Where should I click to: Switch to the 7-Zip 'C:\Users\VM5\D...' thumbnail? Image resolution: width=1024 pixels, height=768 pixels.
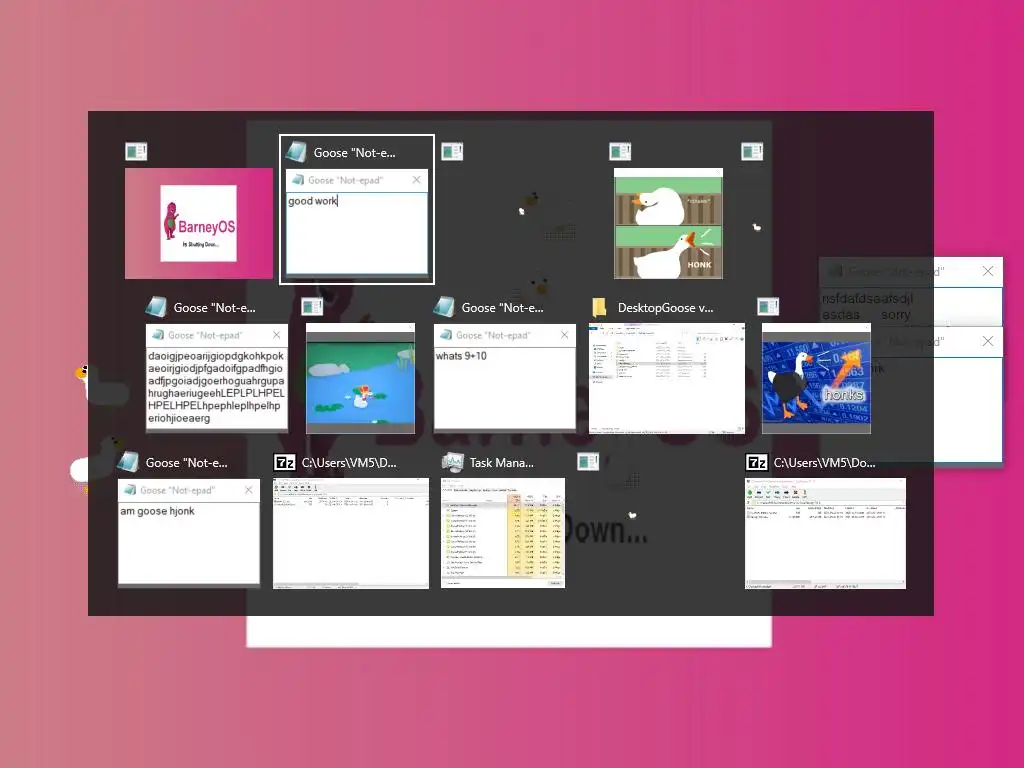coord(351,534)
